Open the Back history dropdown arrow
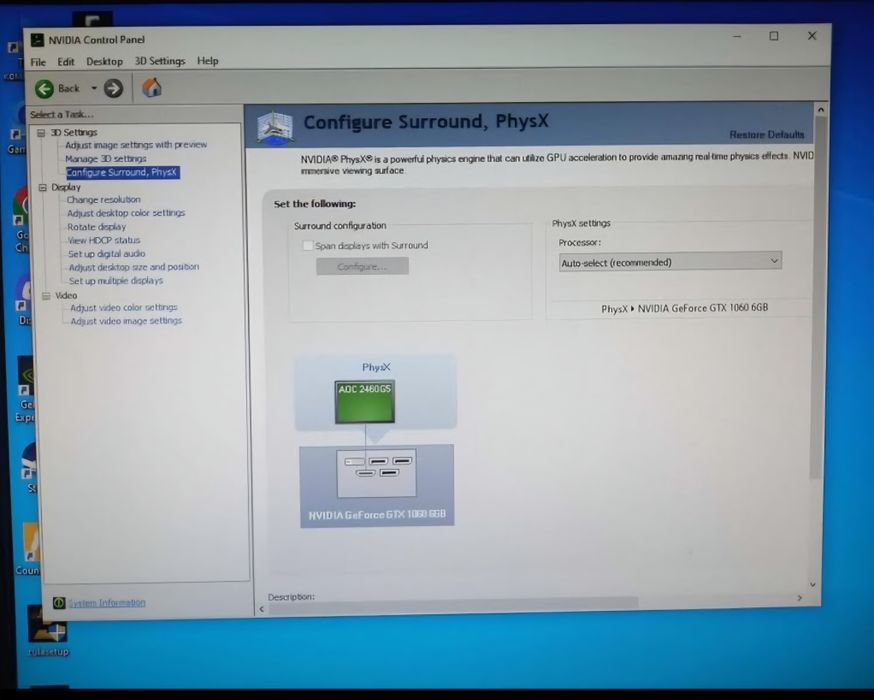874x700 pixels. [94, 88]
